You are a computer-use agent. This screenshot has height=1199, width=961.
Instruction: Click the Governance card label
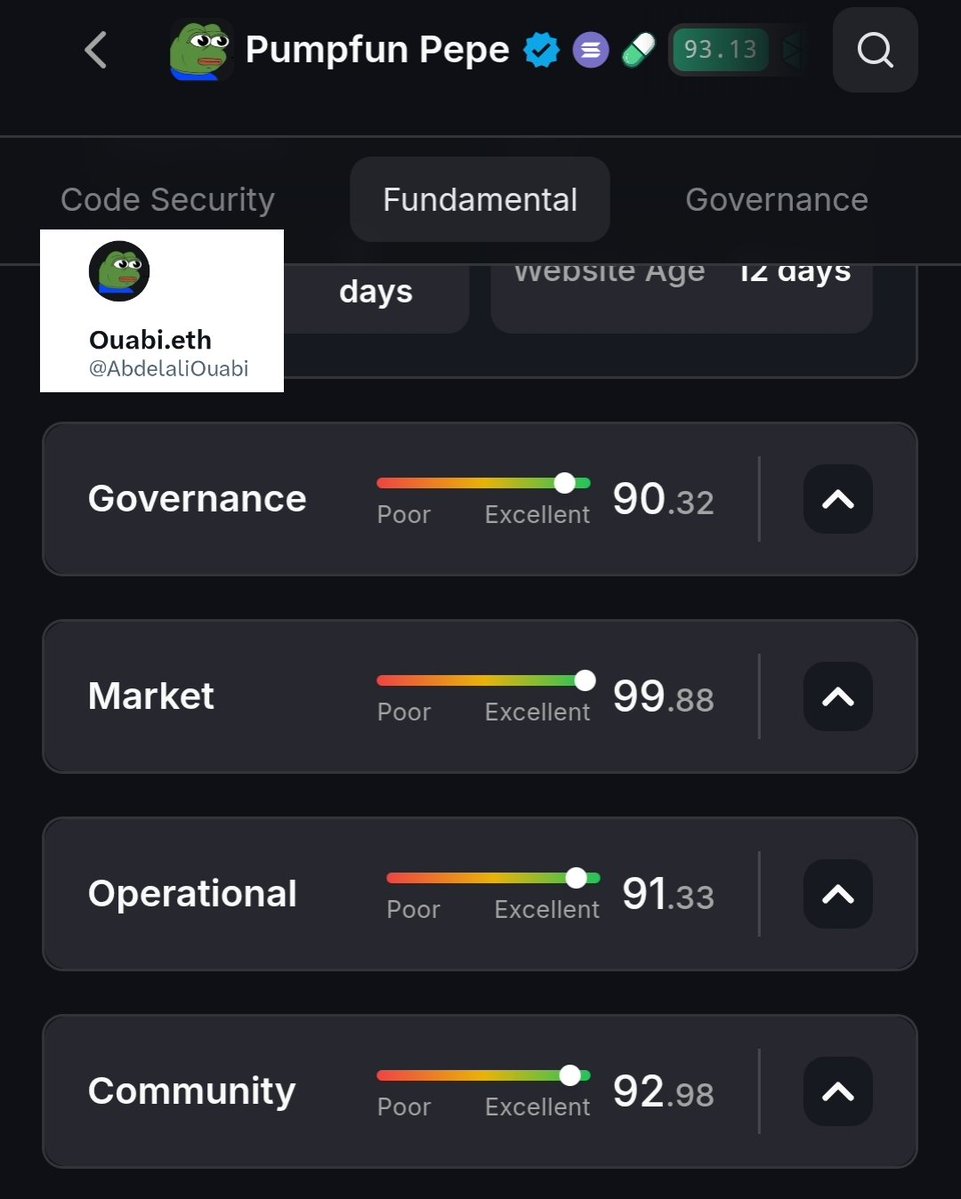coord(197,499)
